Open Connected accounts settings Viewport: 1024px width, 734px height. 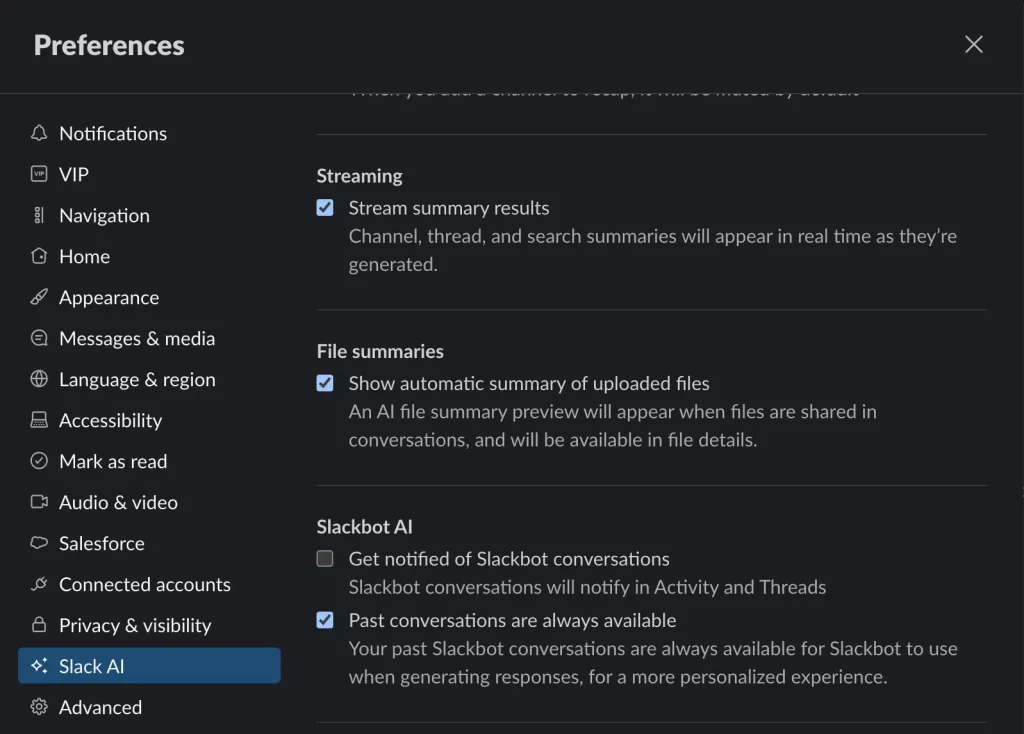[144, 584]
